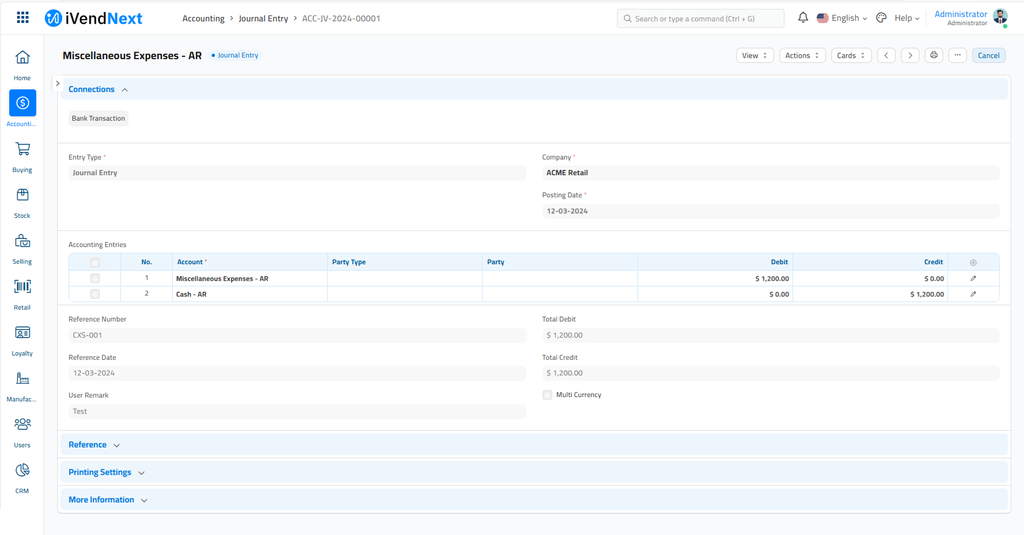This screenshot has width=1024, height=535.
Task: Click the print icon button
Action: 934,55
